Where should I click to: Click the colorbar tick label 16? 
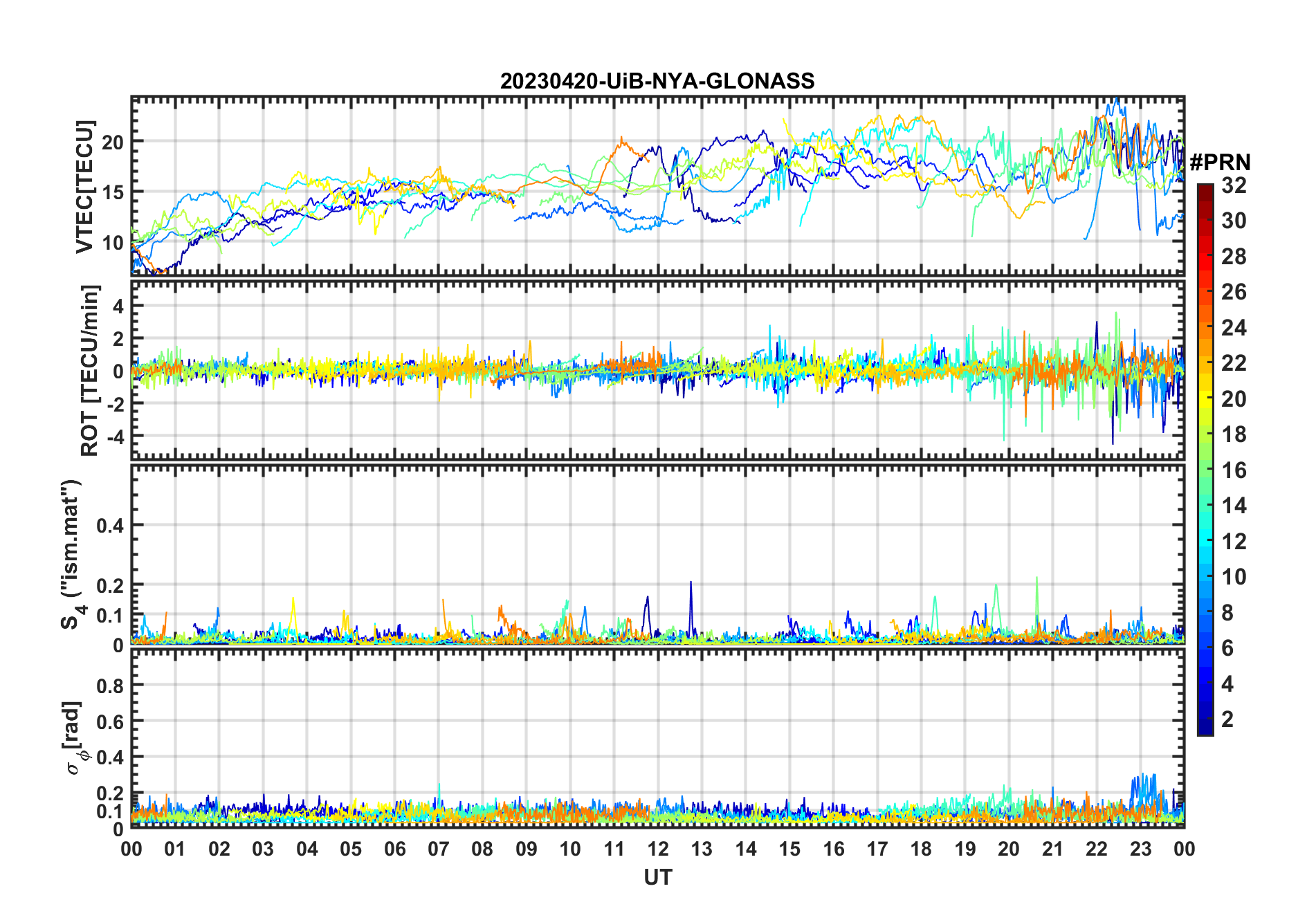[1234, 470]
